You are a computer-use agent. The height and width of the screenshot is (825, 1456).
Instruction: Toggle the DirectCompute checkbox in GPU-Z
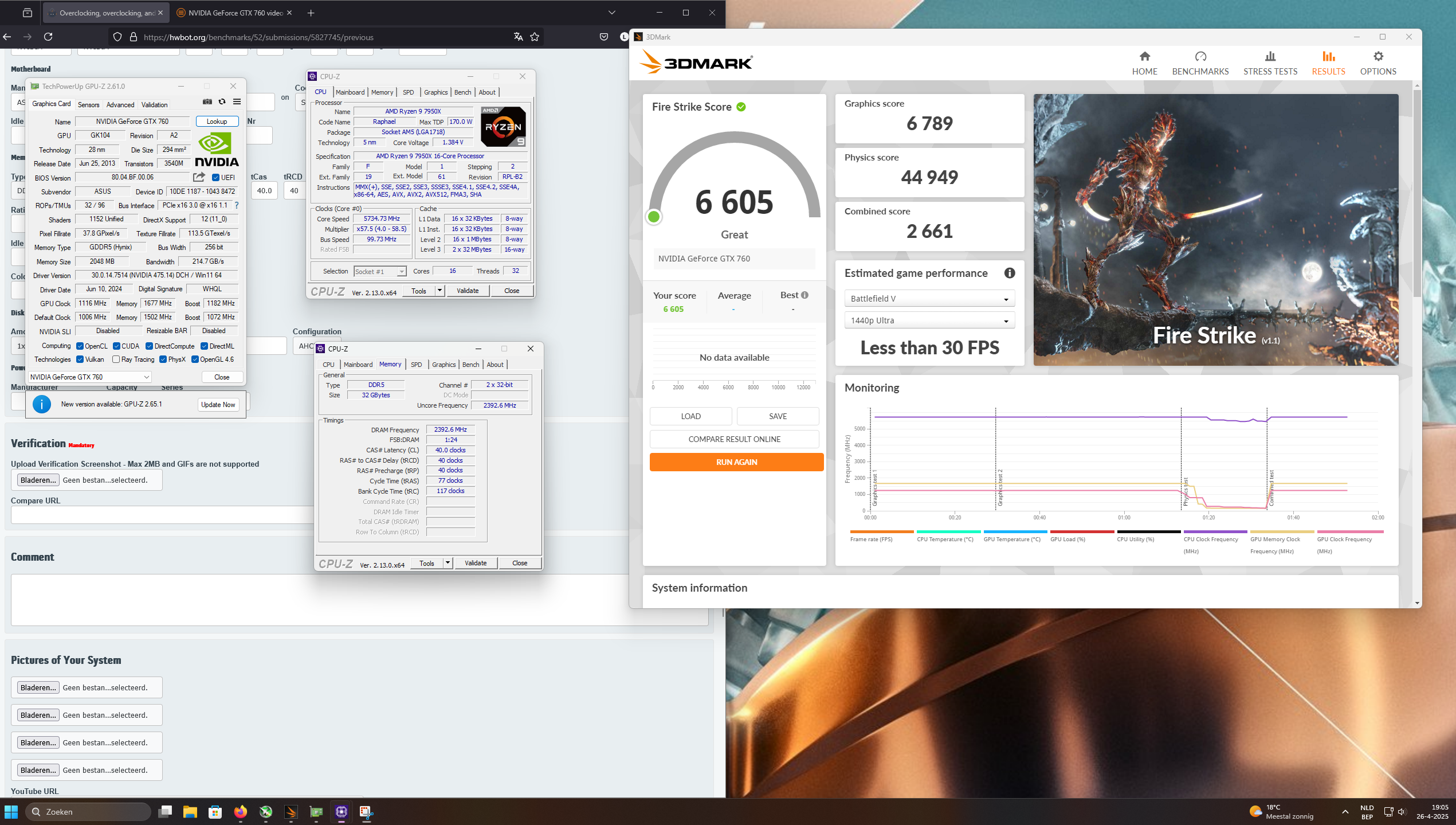tap(150, 346)
